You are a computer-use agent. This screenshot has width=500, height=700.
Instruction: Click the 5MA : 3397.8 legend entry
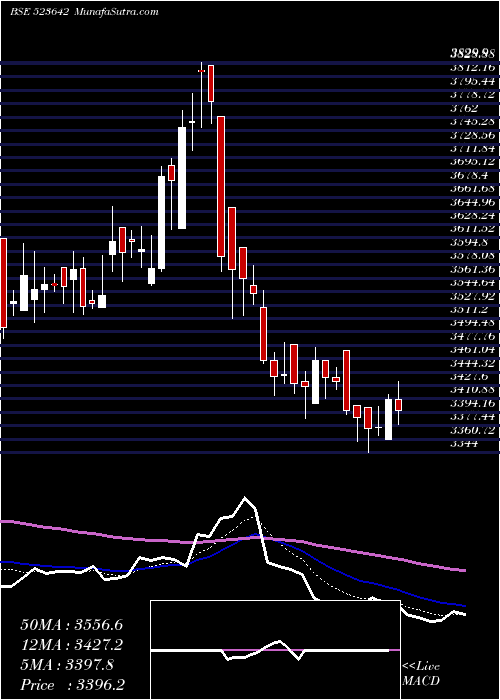(x=67, y=665)
